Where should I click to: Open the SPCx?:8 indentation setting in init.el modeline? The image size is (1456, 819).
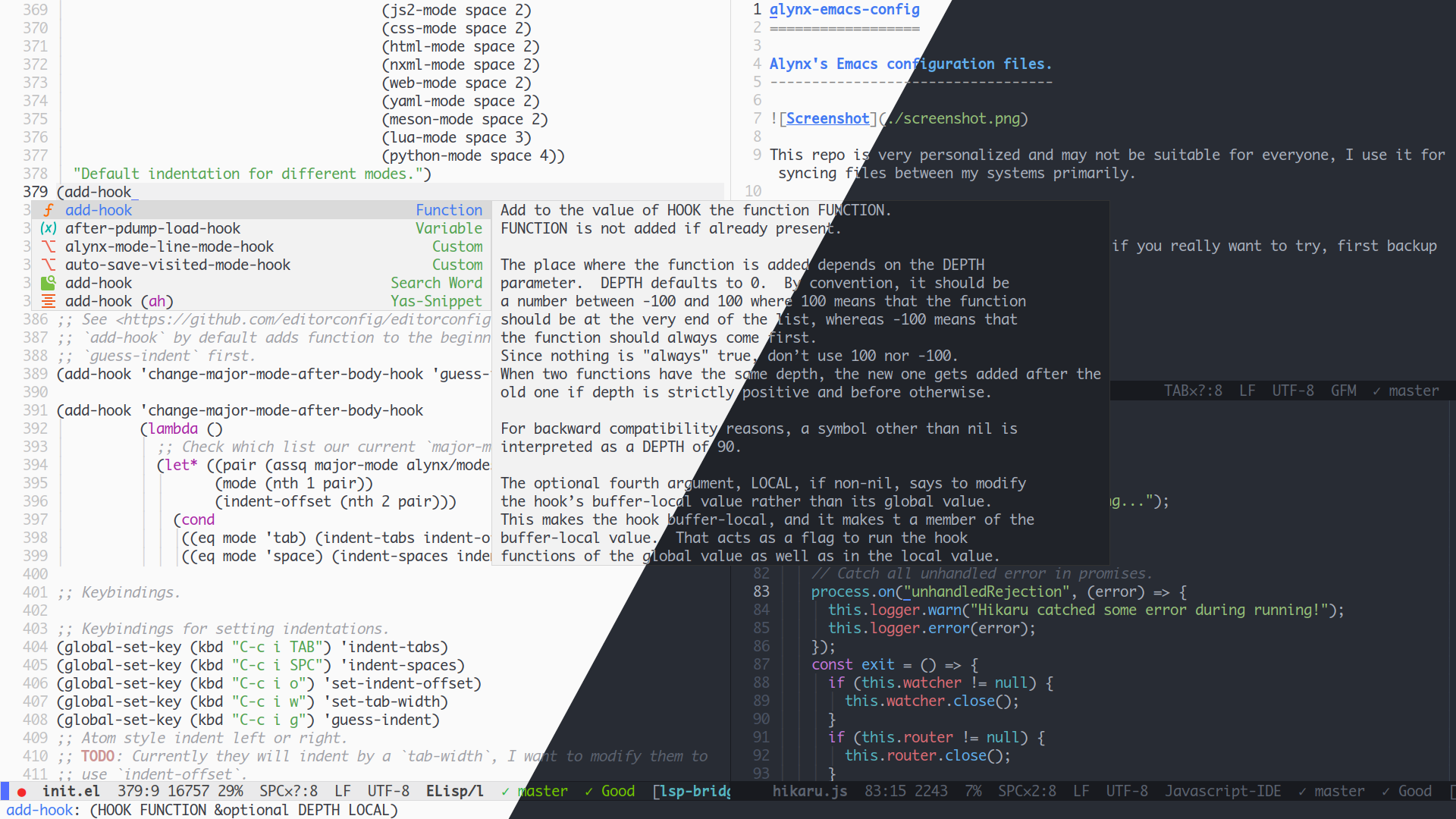coord(288,791)
